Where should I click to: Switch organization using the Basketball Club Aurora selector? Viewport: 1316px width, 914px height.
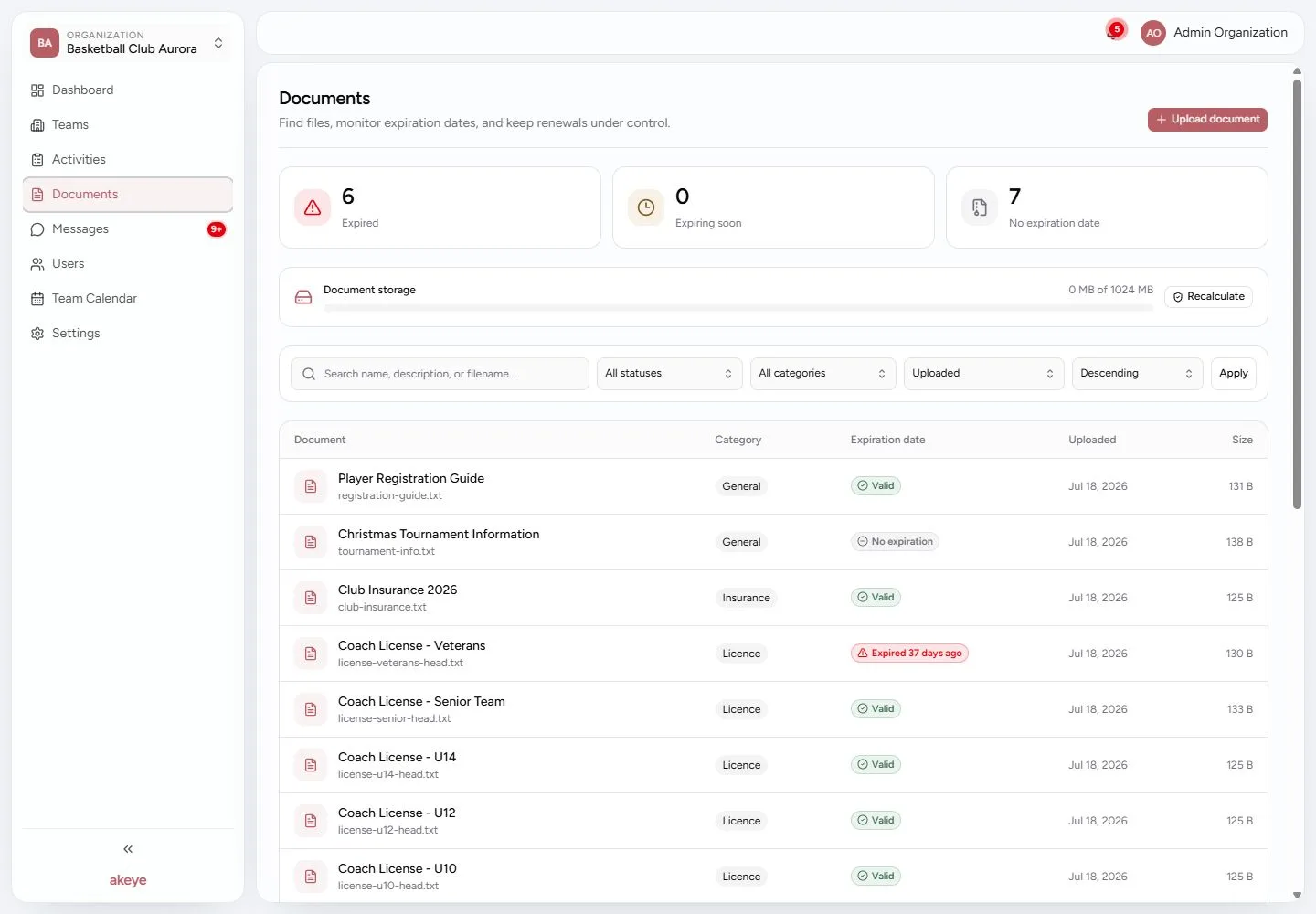(128, 43)
